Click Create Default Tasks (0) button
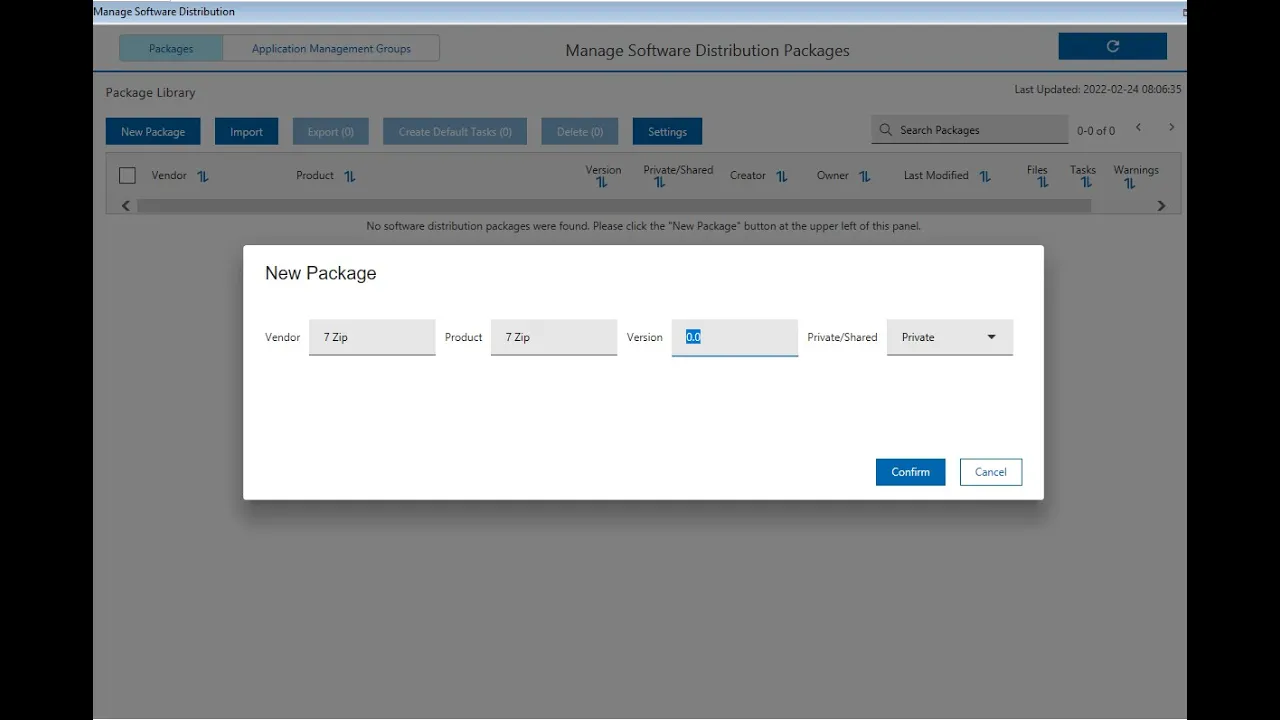The height and width of the screenshot is (720, 1280). click(455, 132)
